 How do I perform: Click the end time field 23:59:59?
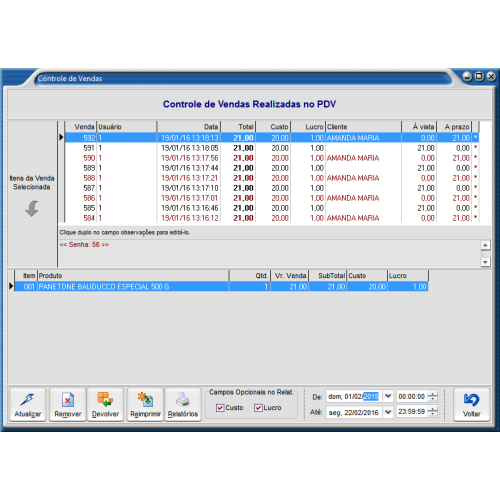(x=412, y=412)
